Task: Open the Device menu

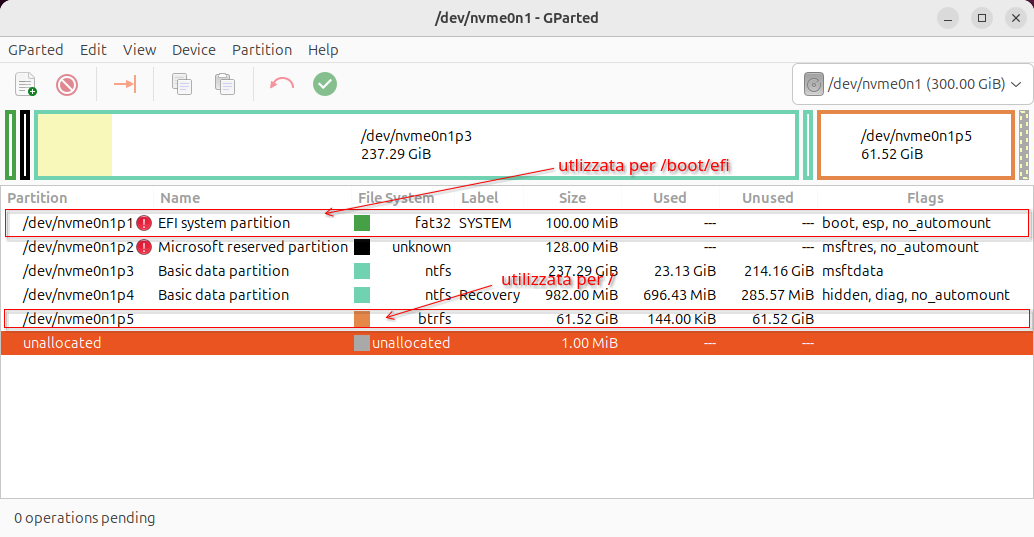Action: pos(193,50)
